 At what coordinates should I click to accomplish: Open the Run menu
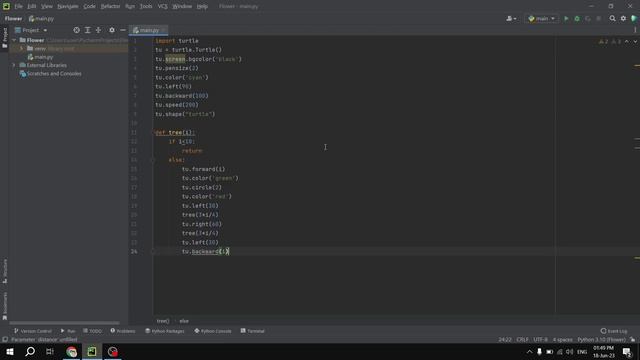(130, 7)
